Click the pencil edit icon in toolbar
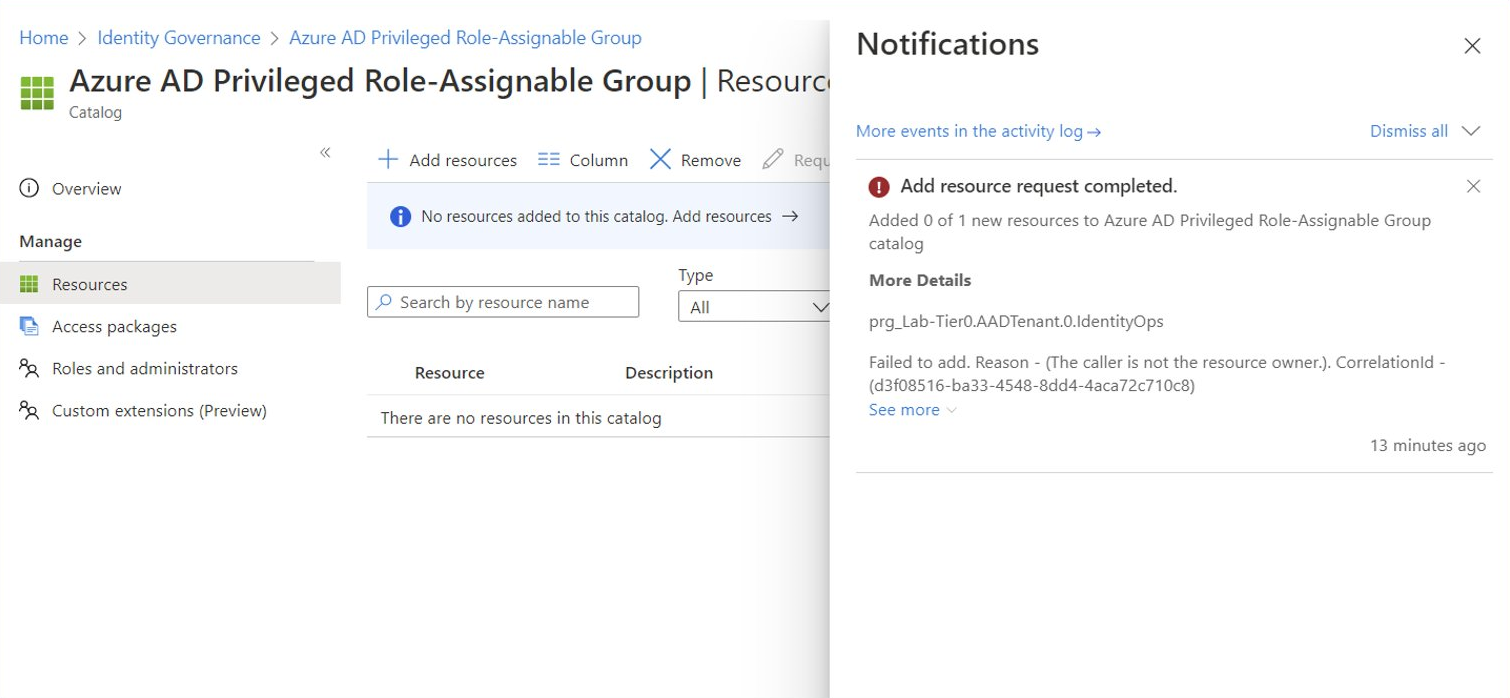The height and width of the screenshot is (698, 1510). [x=772, y=159]
